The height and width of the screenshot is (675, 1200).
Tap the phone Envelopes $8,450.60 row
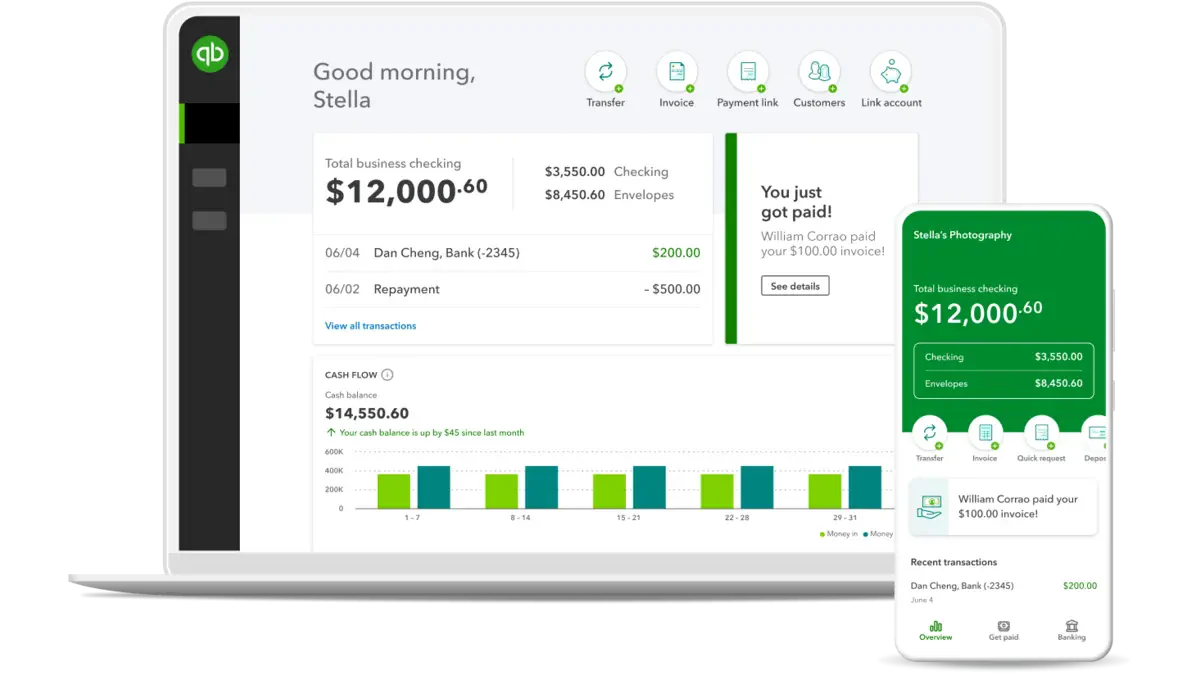tap(1004, 383)
